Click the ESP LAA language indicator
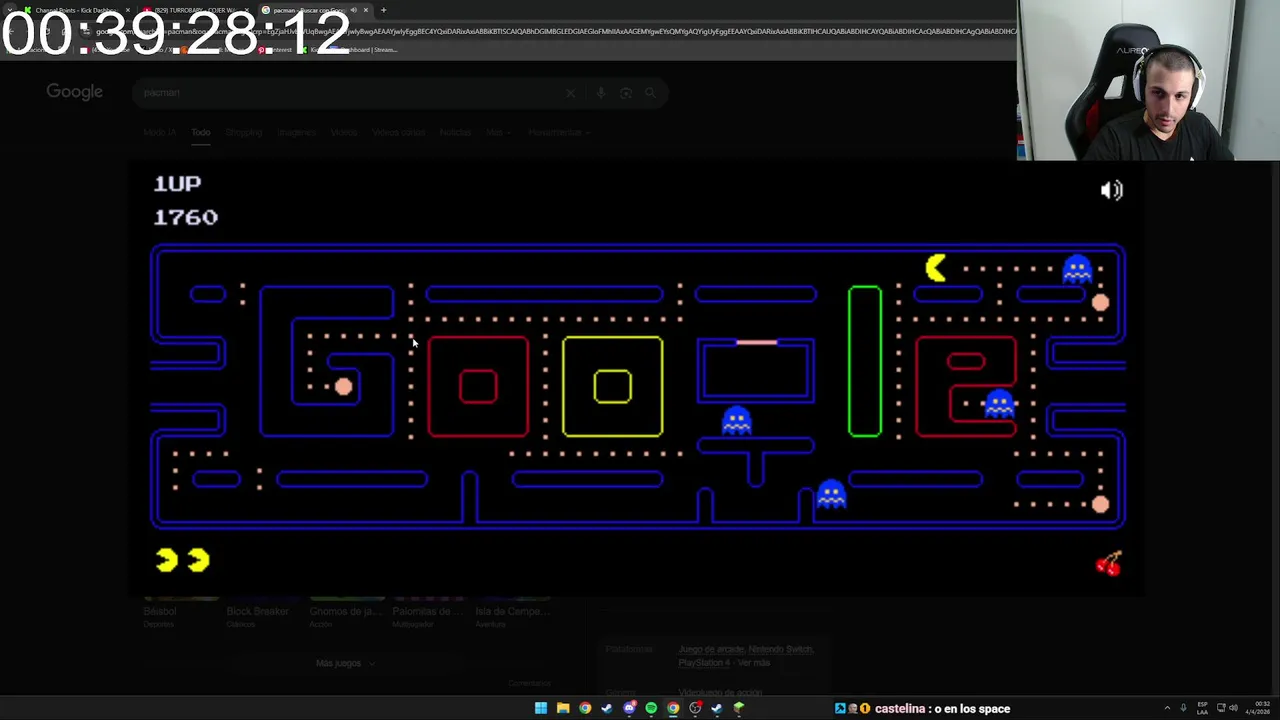The width and height of the screenshot is (1280, 720). (x=1202, y=708)
